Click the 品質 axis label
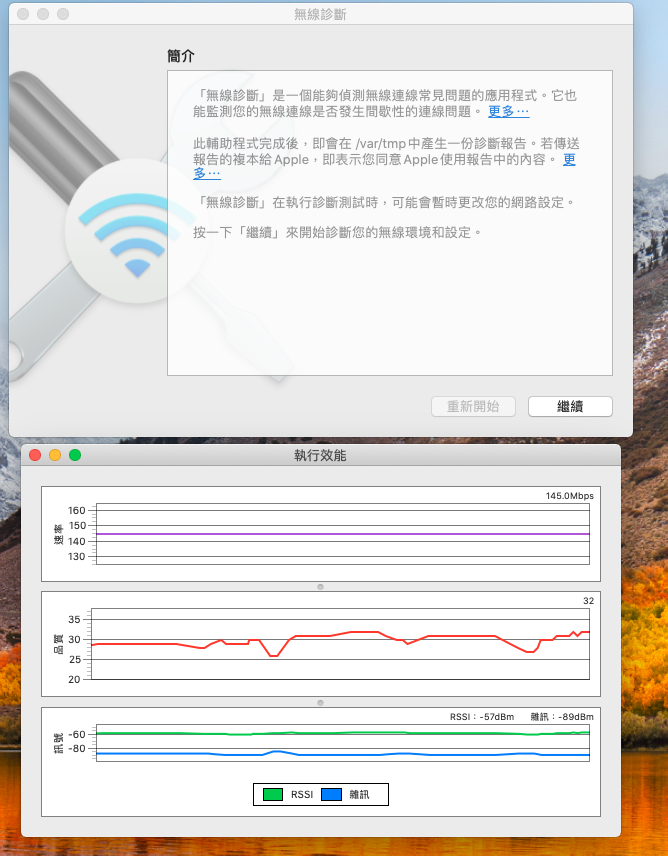 coord(58,644)
